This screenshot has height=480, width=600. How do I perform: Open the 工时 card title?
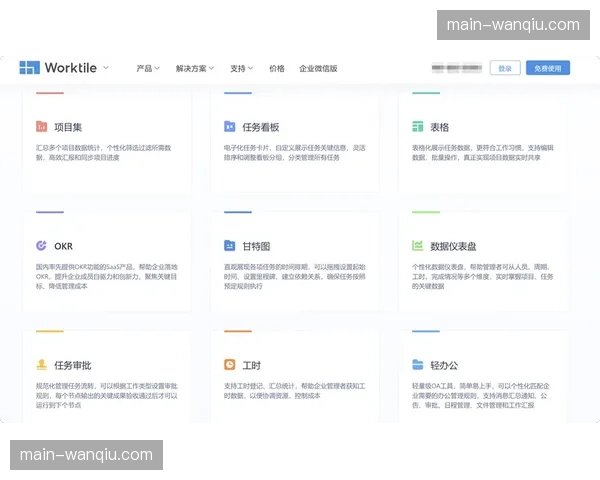click(251, 365)
